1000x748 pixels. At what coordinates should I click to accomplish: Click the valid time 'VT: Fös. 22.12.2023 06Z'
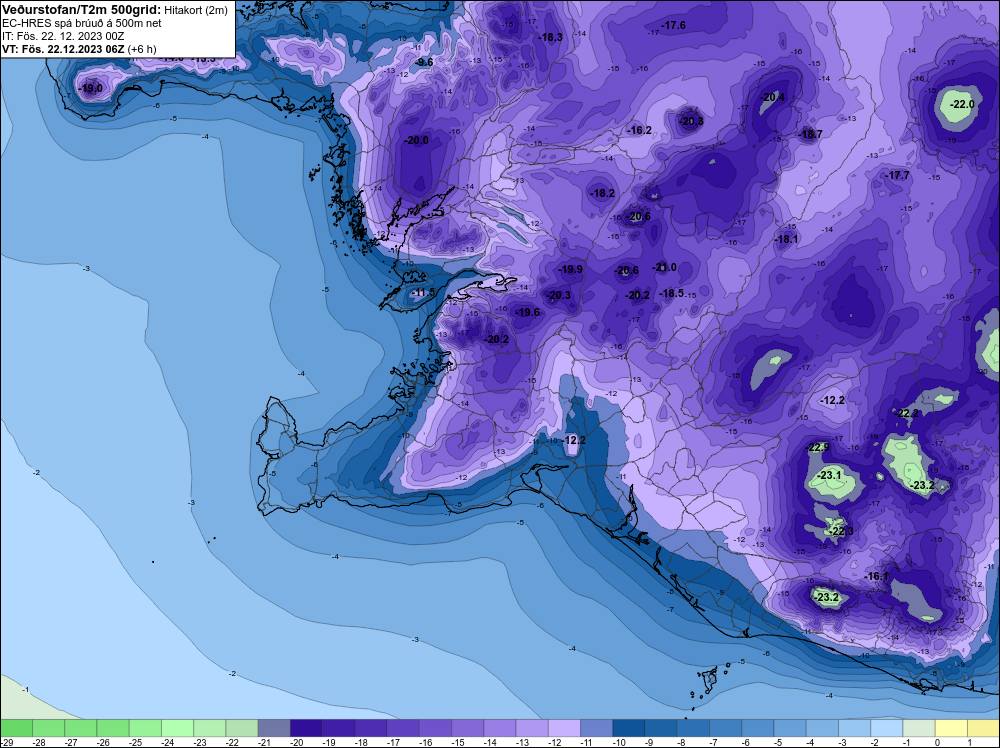pyautogui.click(x=64, y=48)
